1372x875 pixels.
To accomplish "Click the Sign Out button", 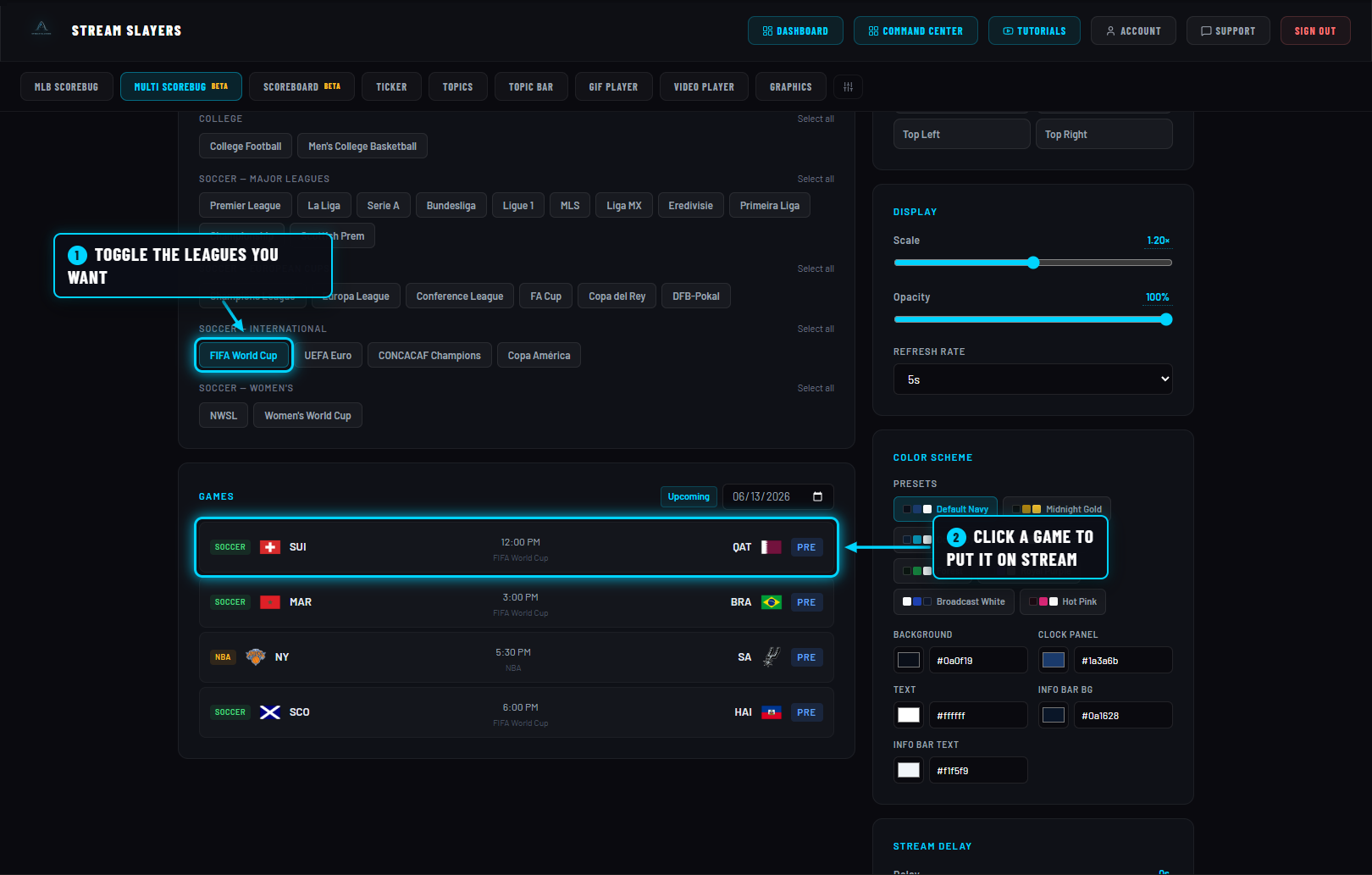I will coord(1315,30).
